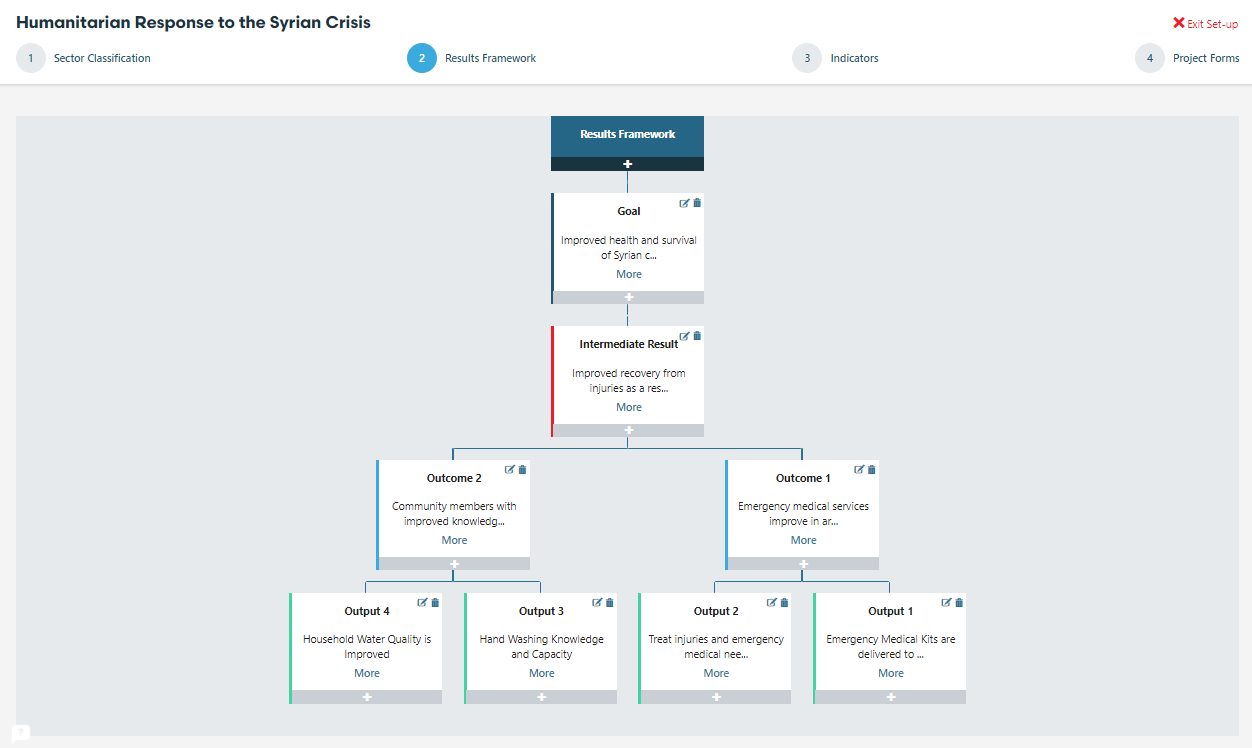
Task: Switch to Indicators step
Action: pyautogui.click(x=854, y=58)
